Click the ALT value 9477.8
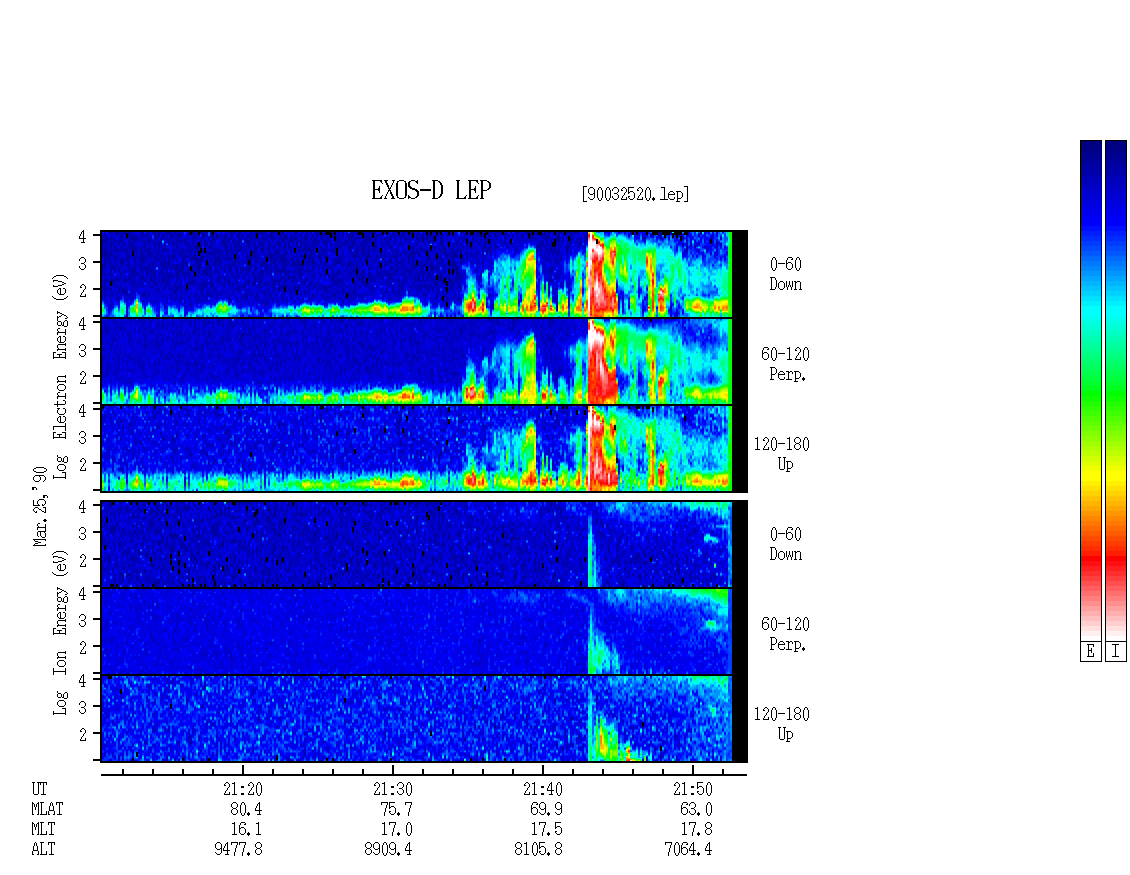 pyautogui.click(x=239, y=850)
